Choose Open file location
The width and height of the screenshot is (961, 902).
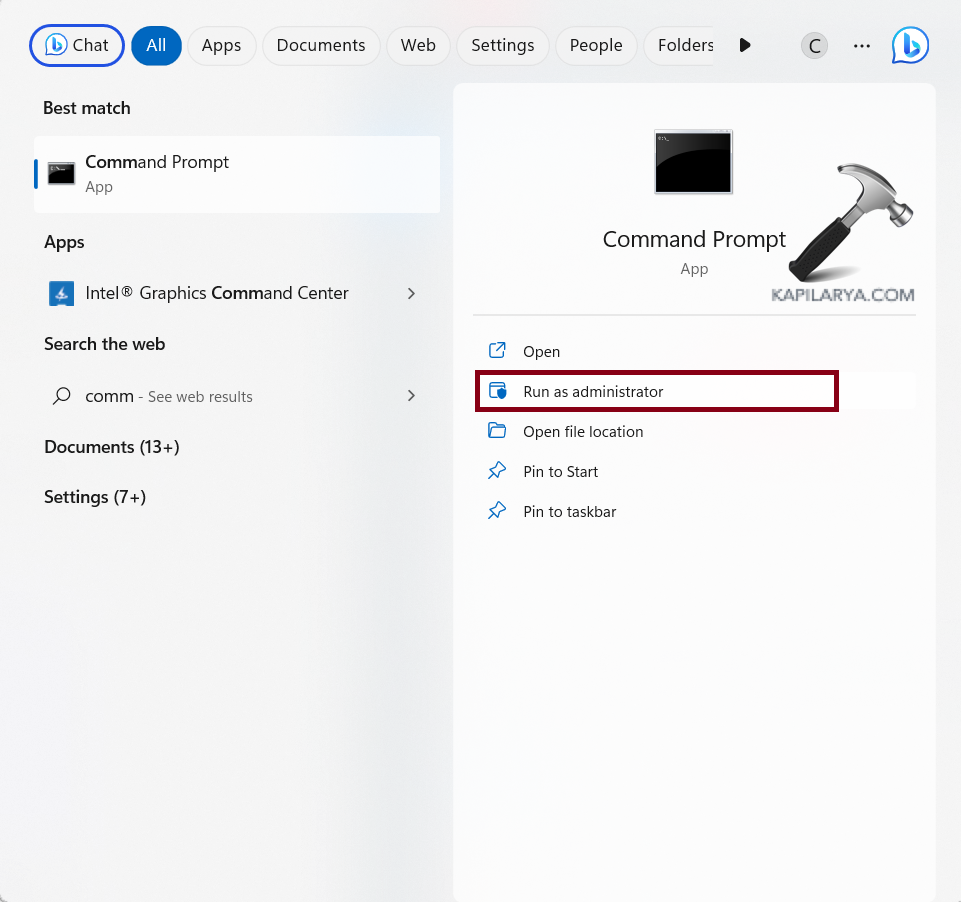tap(694, 431)
